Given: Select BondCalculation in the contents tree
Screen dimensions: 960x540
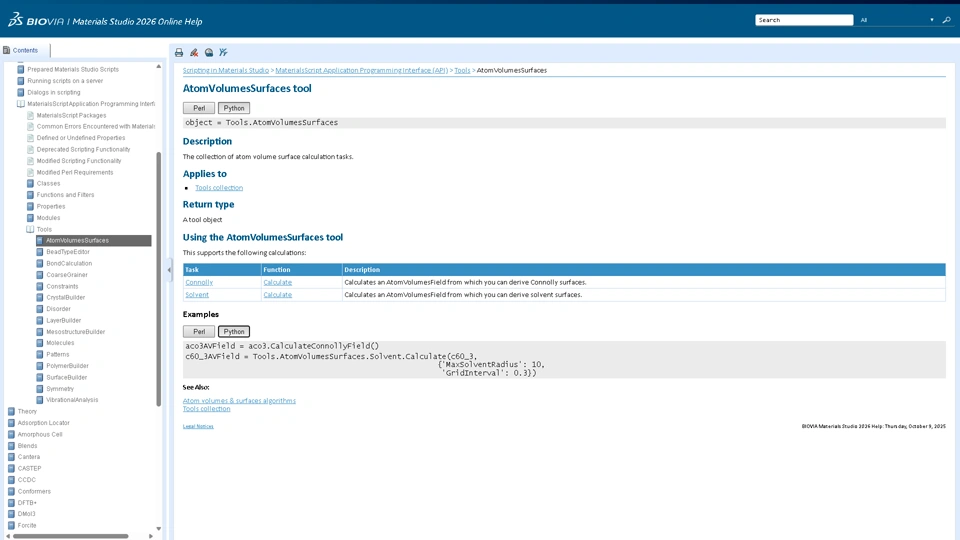Looking at the screenshot, I should click(69, 263).
